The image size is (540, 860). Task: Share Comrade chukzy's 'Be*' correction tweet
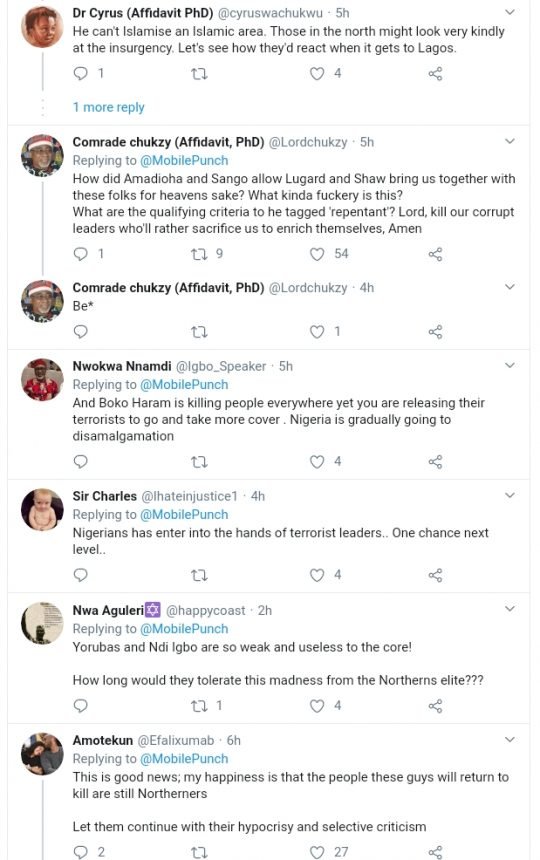tap(435, 332)
